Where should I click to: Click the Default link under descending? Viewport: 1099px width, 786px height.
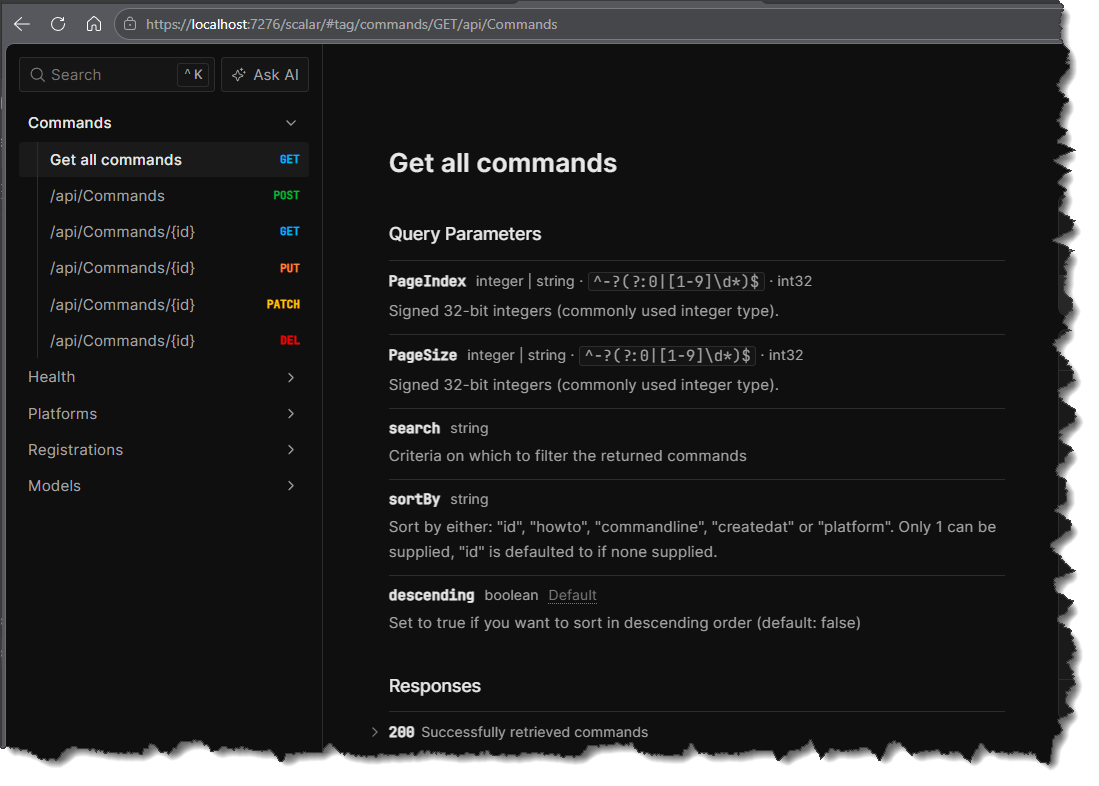pos(572,595)
